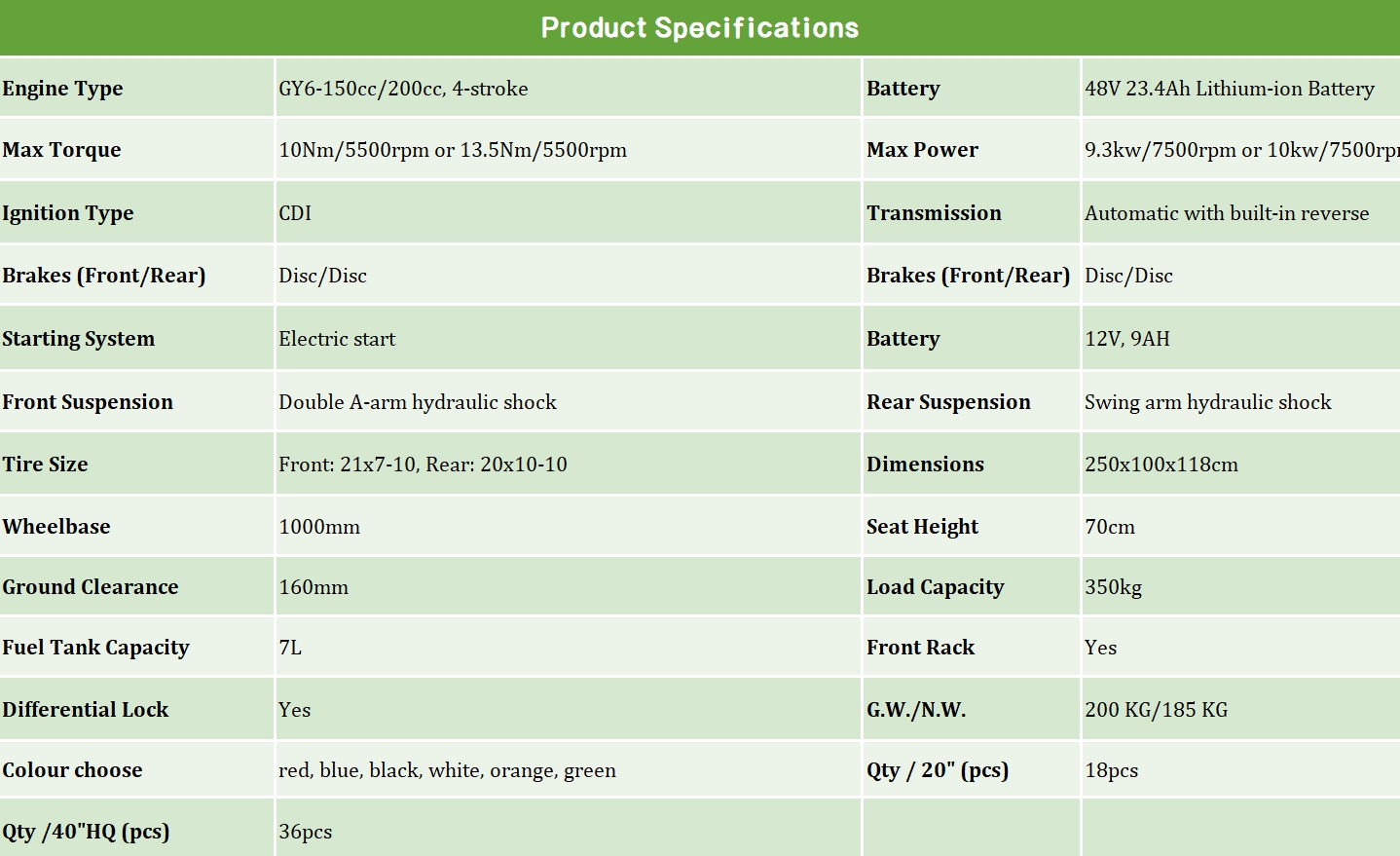Viewport: 1400px width, 856px height.
Task: Select the Wheelbase 1000mm value
Action: point(319,527)
